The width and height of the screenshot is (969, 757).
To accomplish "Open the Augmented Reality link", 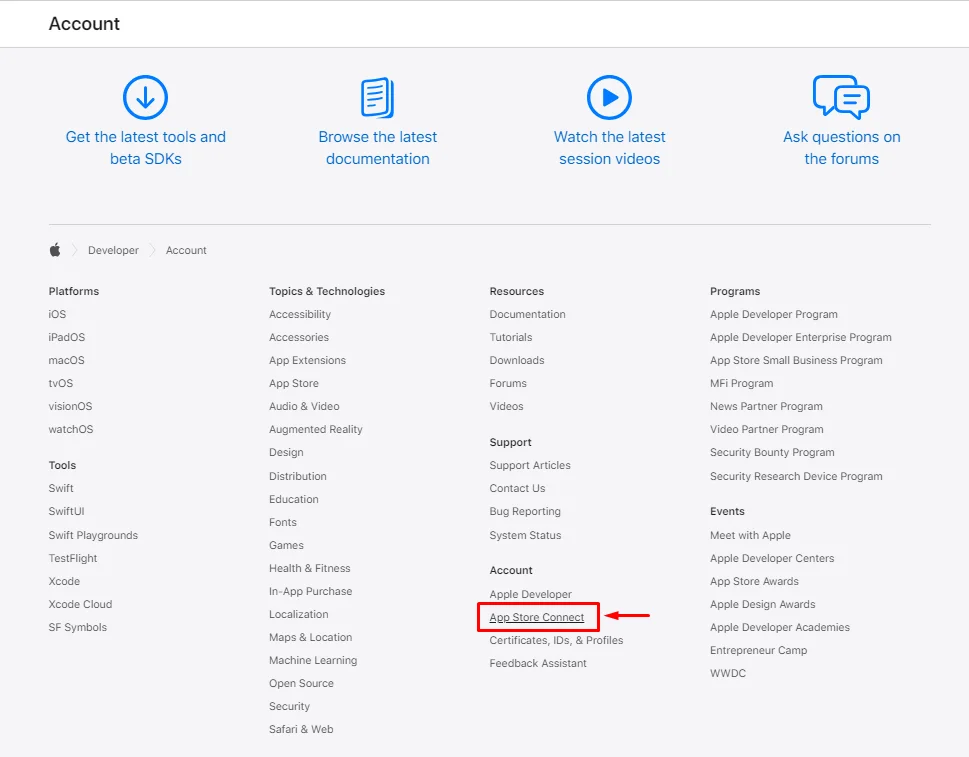I will click(315, 429).
